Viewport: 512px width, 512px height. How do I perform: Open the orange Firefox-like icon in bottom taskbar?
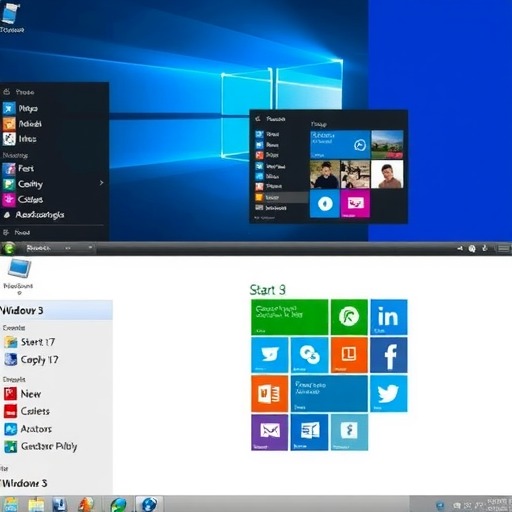point(86,505)
